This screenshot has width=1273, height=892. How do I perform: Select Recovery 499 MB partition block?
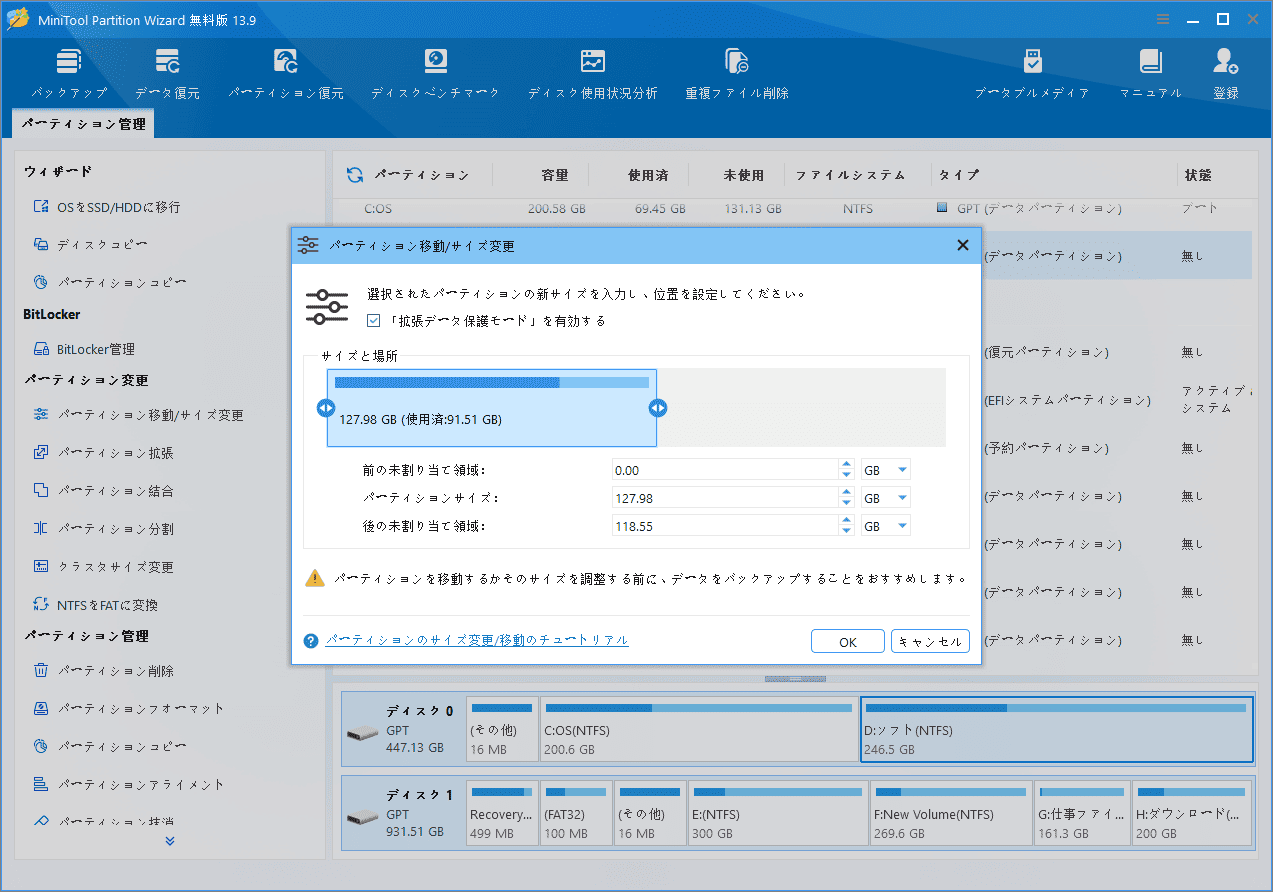point(503,814)
